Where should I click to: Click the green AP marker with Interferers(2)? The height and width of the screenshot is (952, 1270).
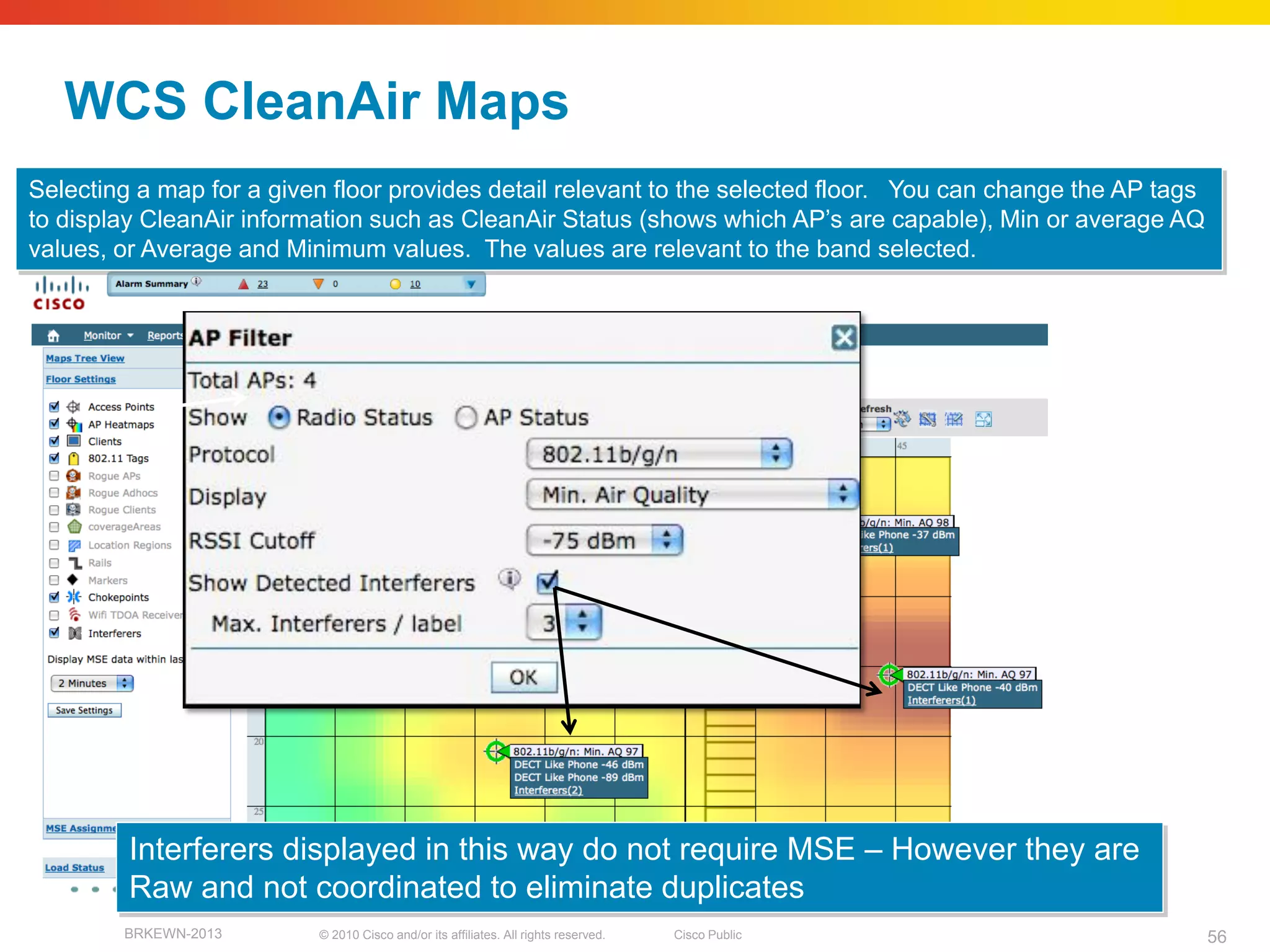click(x=496, y=751)
